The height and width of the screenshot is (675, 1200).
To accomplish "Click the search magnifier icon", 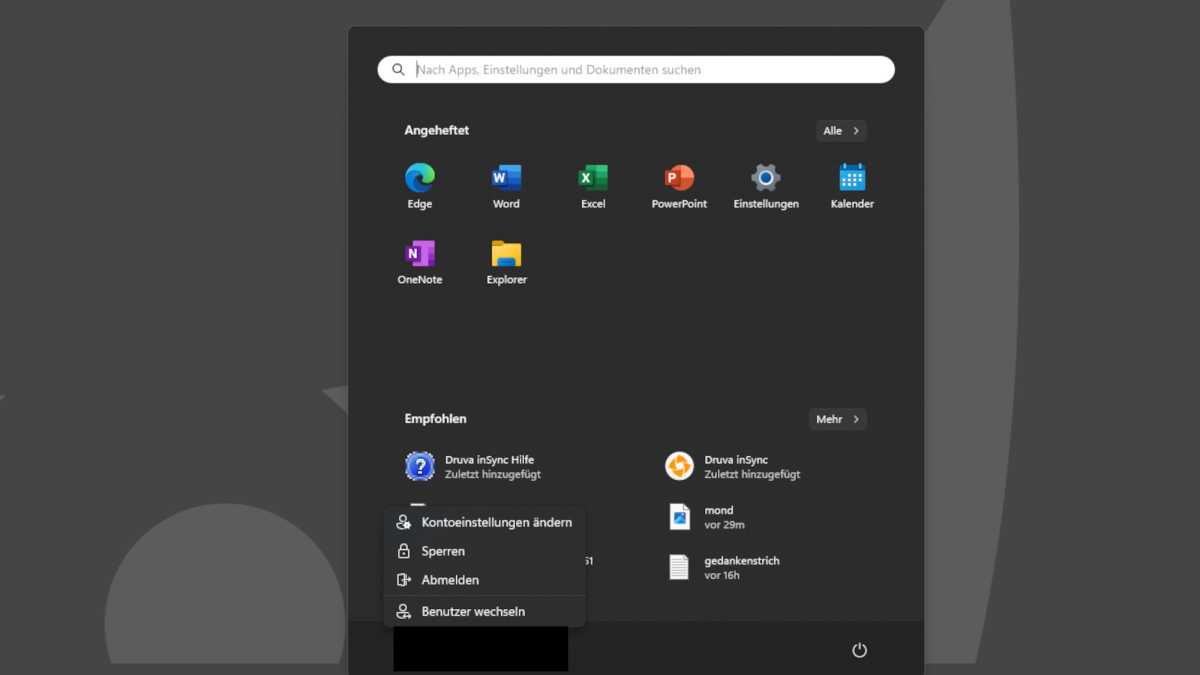I will point(398,70).
